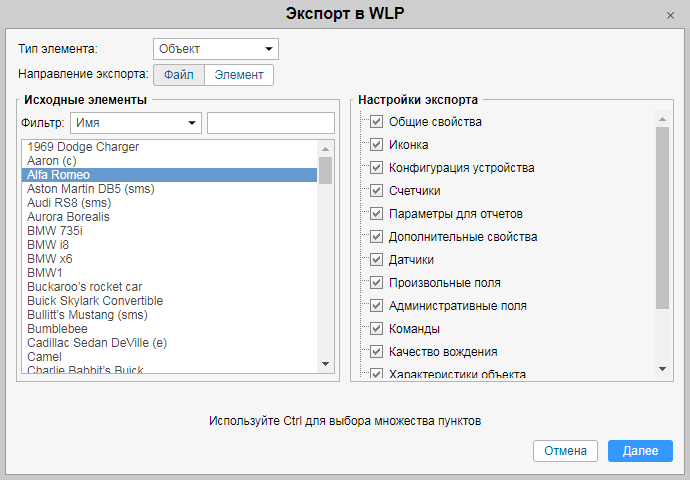
Task: Select Файл export direction
Action: (179, 75)
